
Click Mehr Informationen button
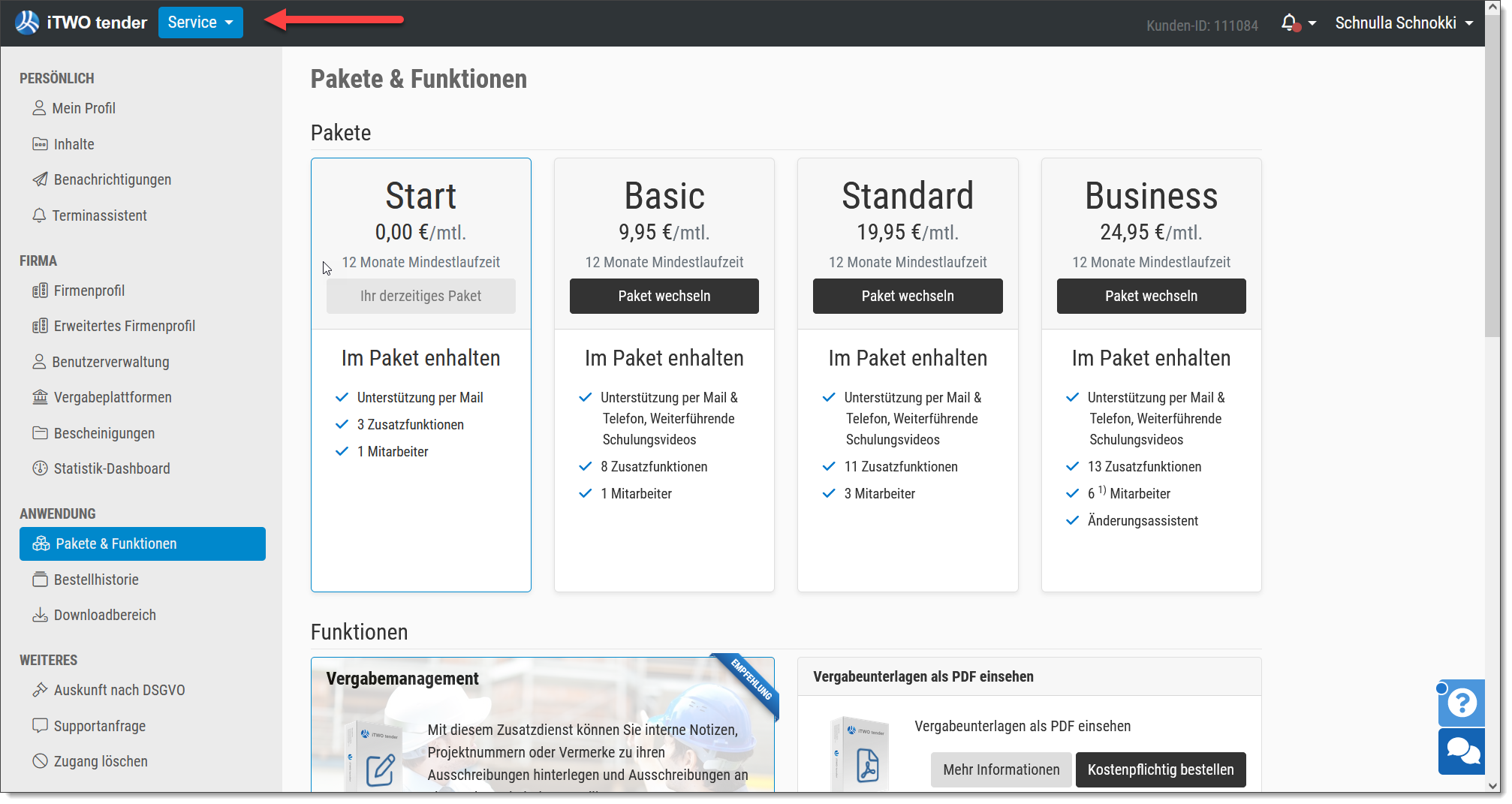pyautogui.click(x=1001, y=769)
